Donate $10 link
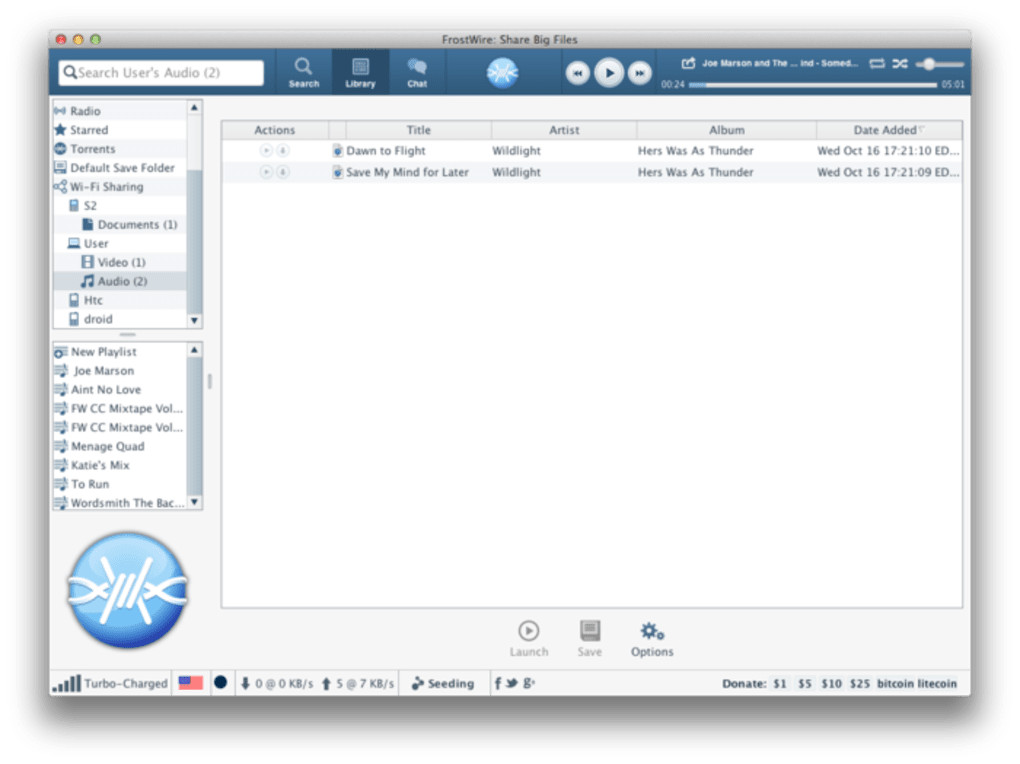Viewport: 1020px width, 764px height. click(x=831, y=683)
